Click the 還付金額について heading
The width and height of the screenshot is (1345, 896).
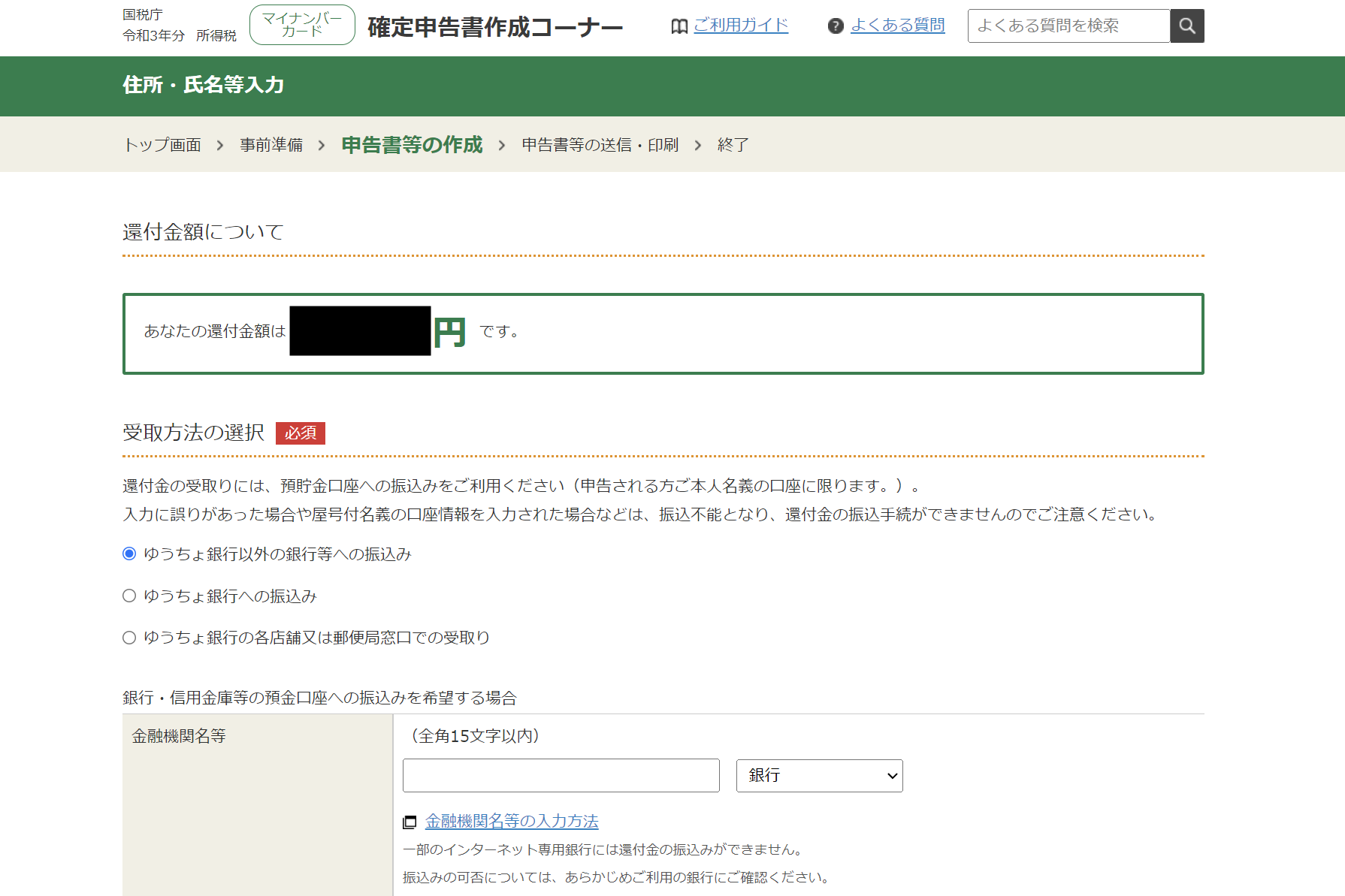point(203,232)
